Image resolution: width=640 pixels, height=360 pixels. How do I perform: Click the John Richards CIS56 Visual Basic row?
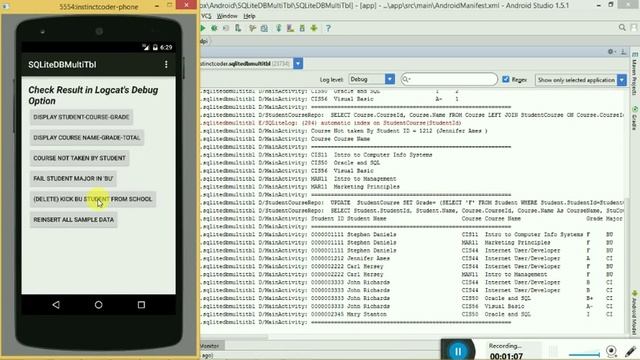(407, 306)
